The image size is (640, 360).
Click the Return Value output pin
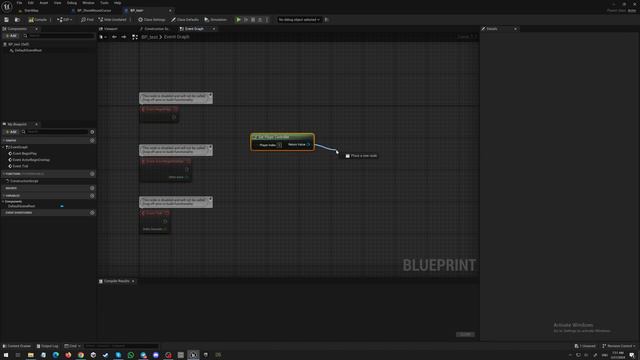308,144
